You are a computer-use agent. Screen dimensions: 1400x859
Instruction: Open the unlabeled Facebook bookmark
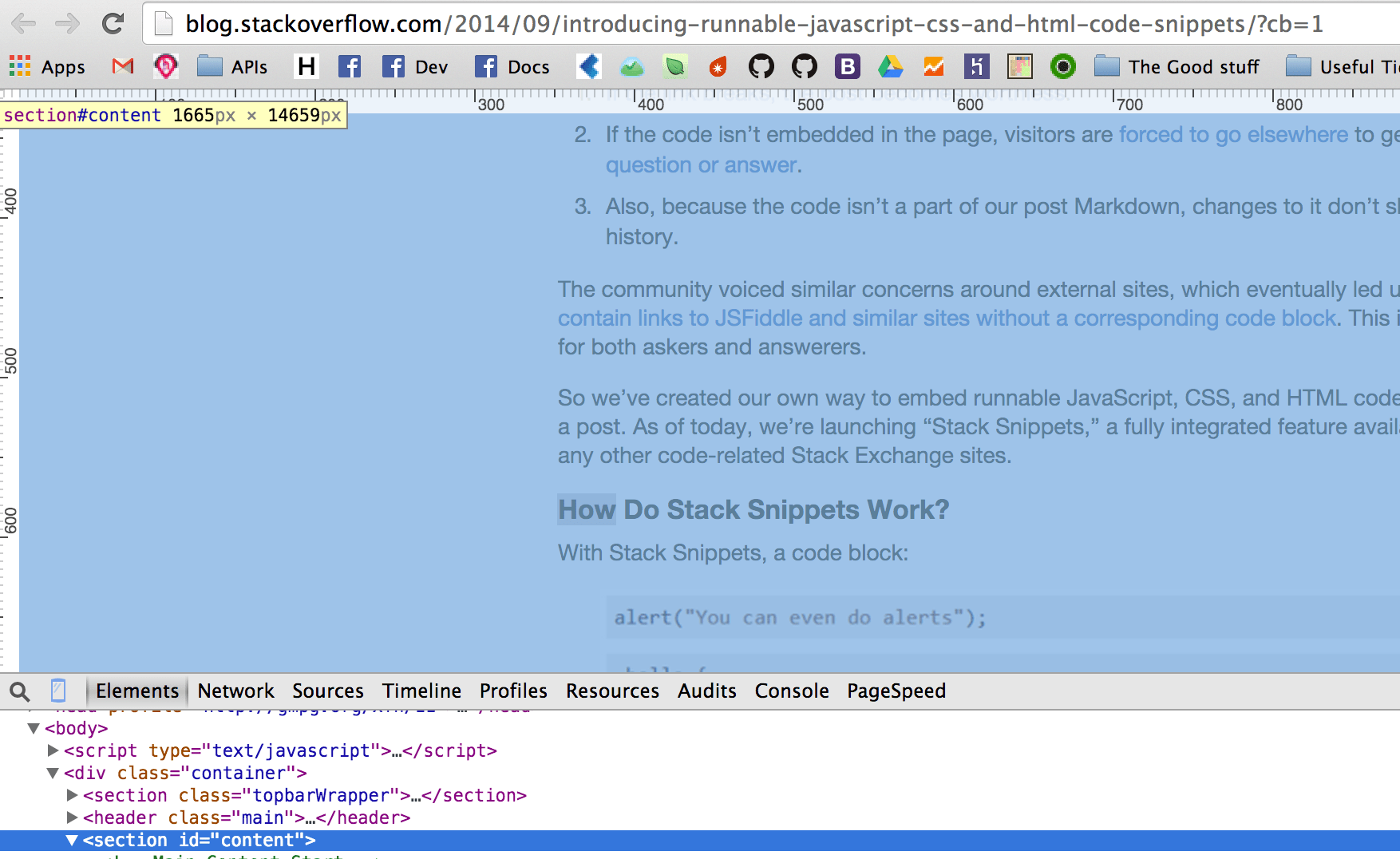[x=350, y=66]
